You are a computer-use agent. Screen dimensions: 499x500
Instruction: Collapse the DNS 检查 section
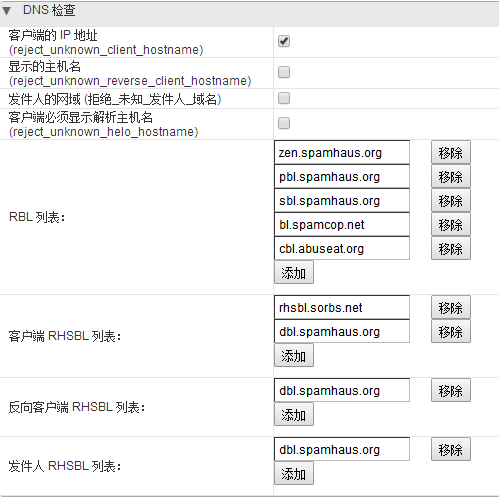click(x=7, y=11)
